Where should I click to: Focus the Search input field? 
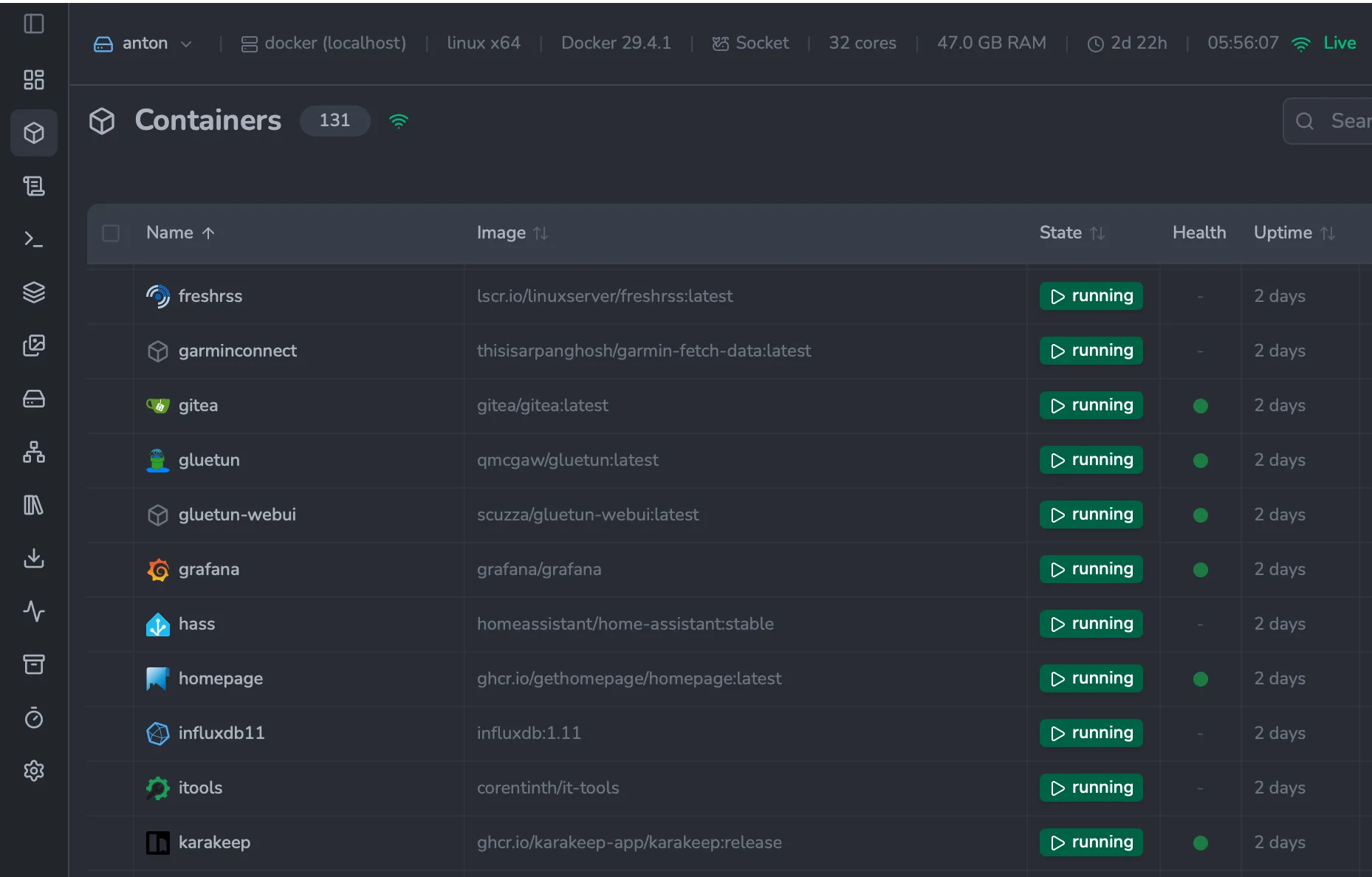point(1328,121)
